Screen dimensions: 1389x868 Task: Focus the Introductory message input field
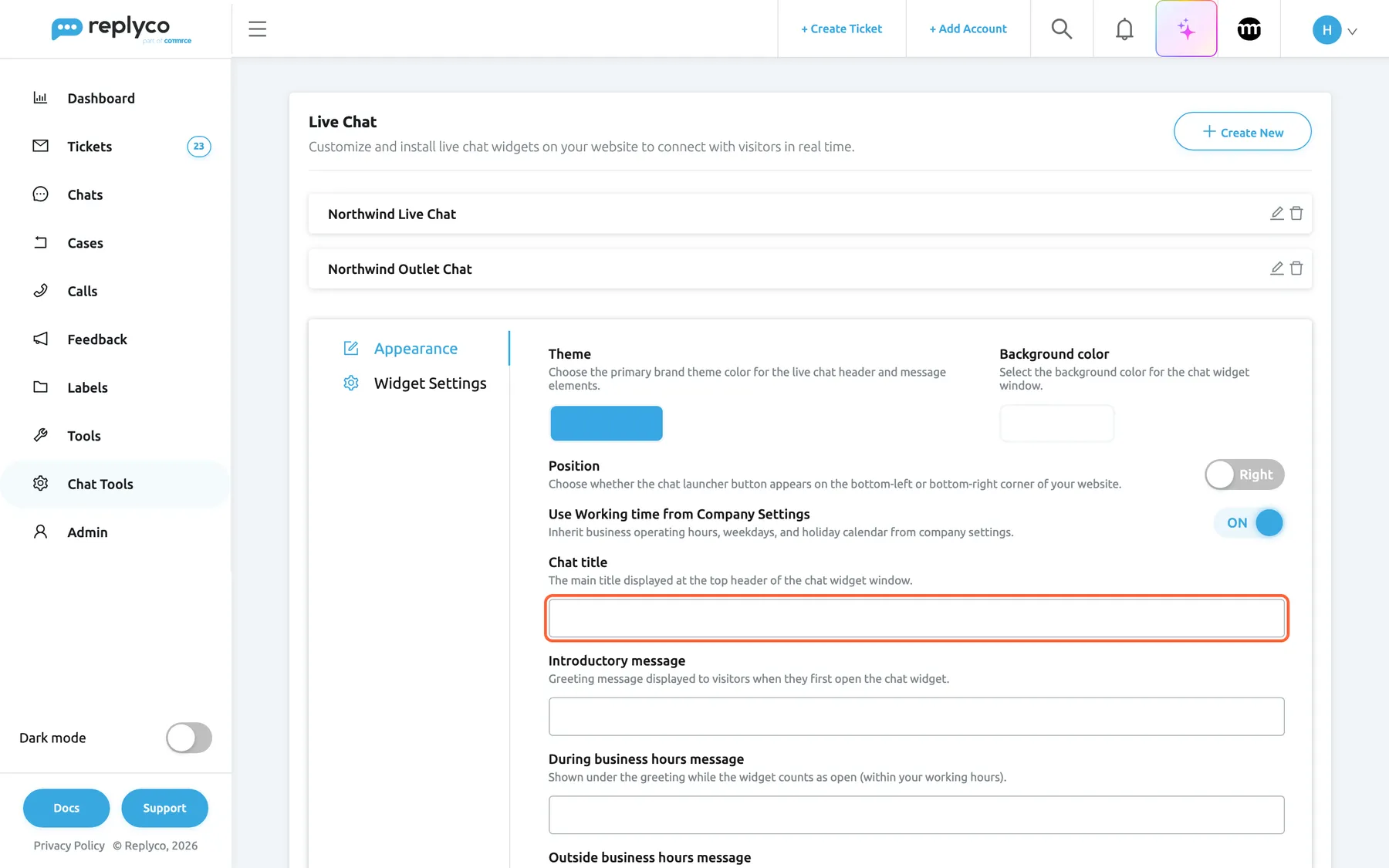(916, 717)
